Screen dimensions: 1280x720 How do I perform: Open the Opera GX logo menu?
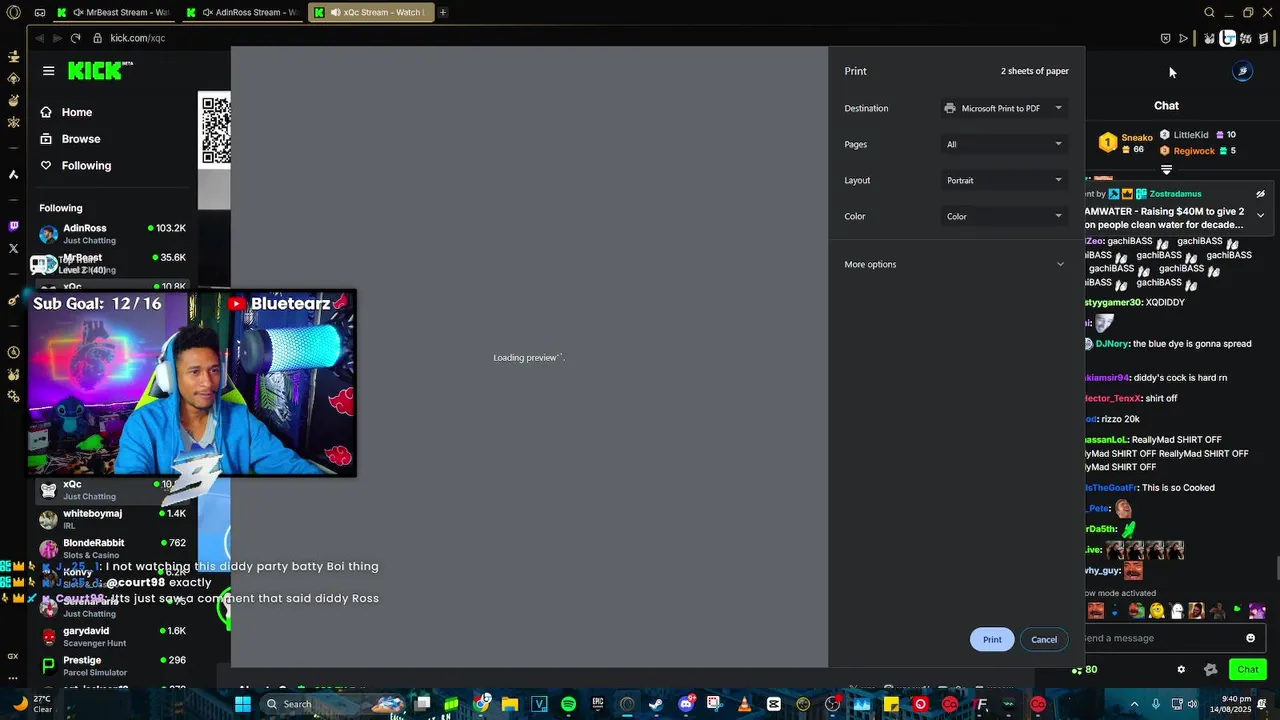click(x=13, y=12)
